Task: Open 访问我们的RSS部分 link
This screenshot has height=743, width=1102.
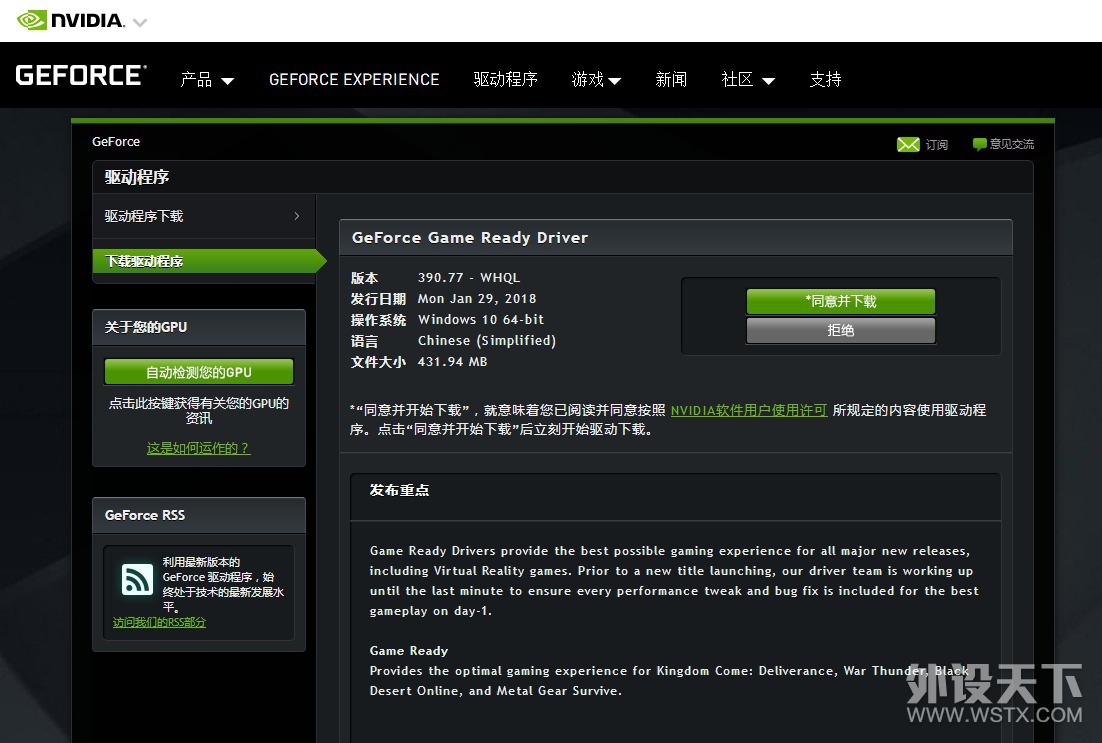Action: point(160,622)
